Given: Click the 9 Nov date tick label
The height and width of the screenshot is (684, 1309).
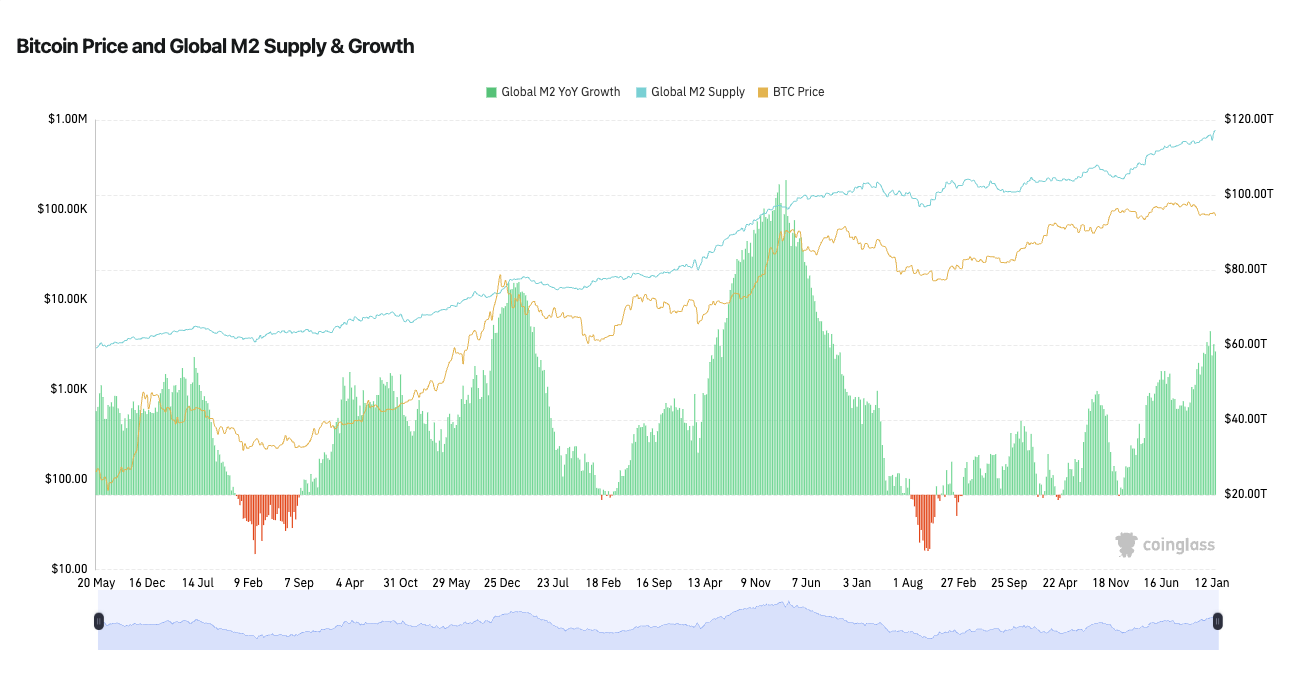Looking at the screenshot, I should [755, 582].
